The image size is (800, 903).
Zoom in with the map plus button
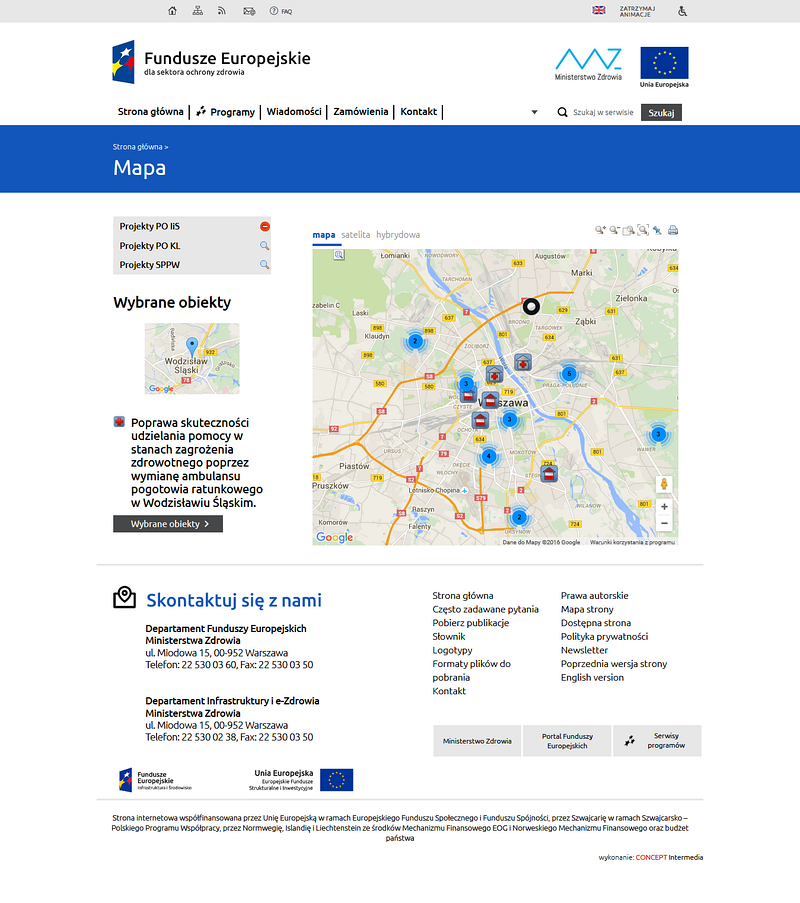[664, 507]
